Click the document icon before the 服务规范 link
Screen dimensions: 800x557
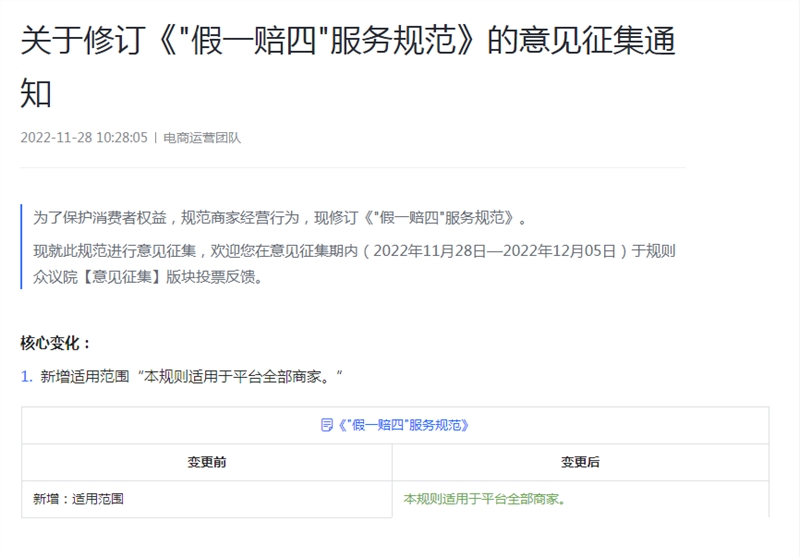pos(327,425)
